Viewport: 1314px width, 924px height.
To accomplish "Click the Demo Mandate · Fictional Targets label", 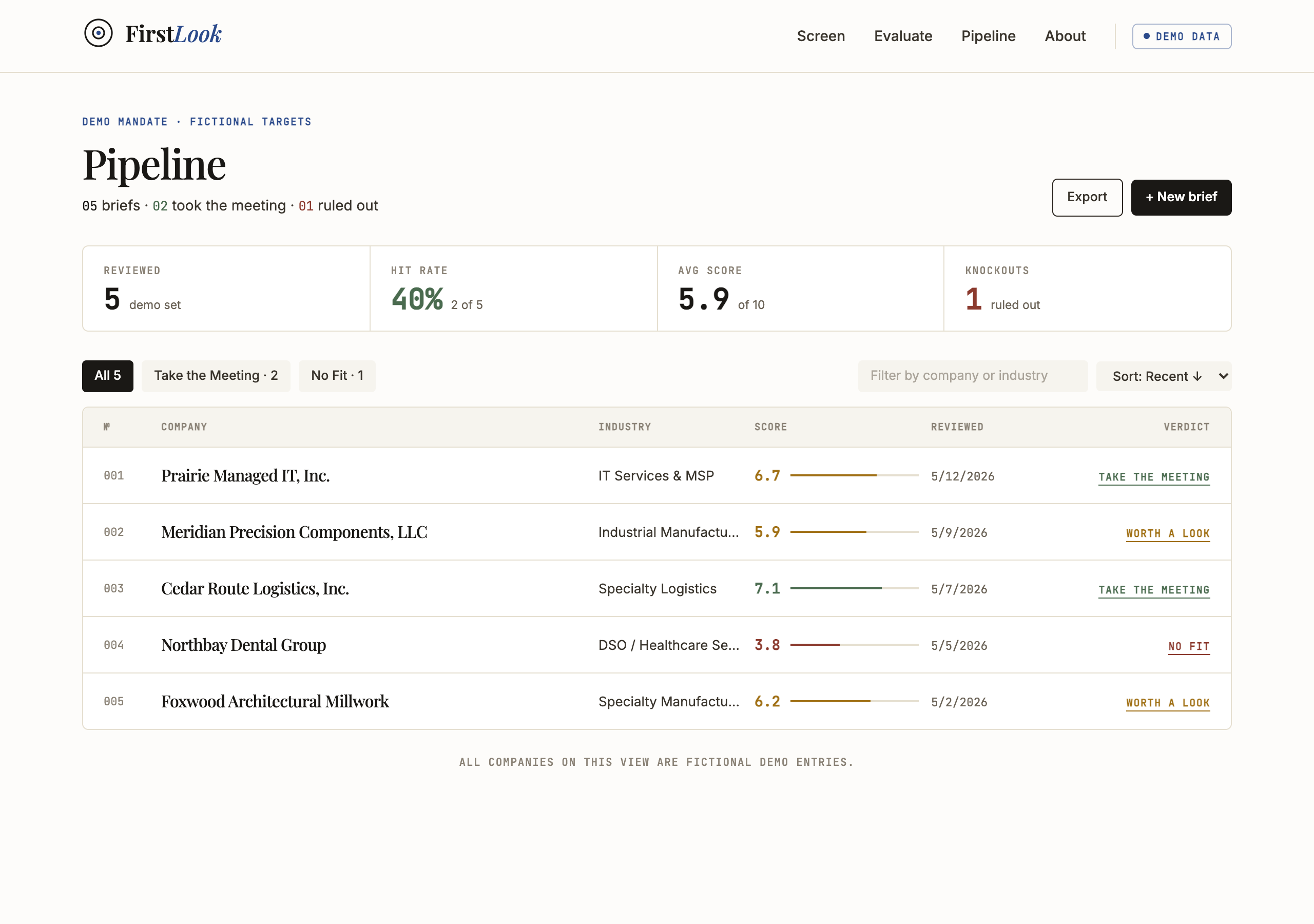I will click(197, 121).
